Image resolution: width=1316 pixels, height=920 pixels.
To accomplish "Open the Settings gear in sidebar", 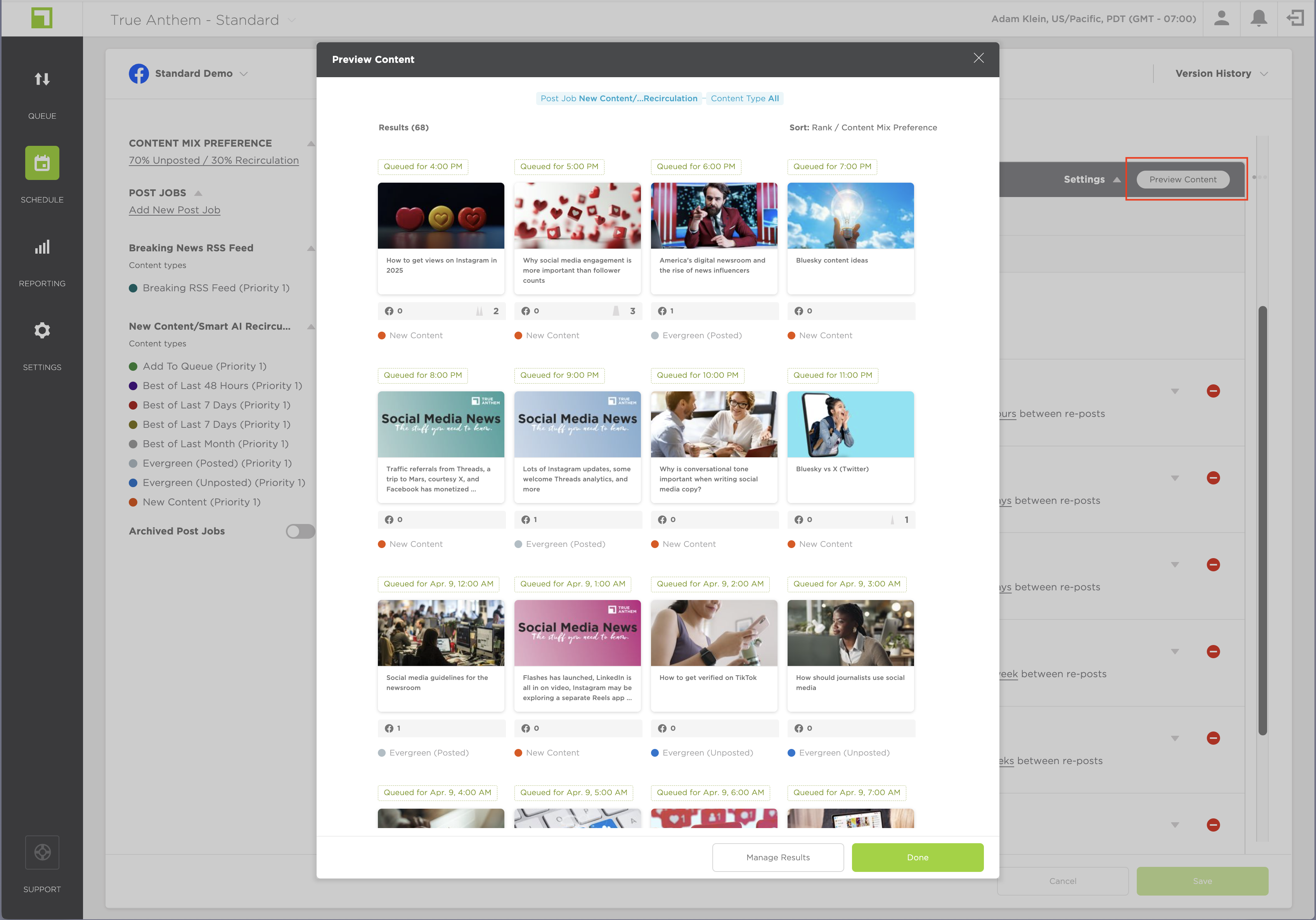I will (42, 330).
